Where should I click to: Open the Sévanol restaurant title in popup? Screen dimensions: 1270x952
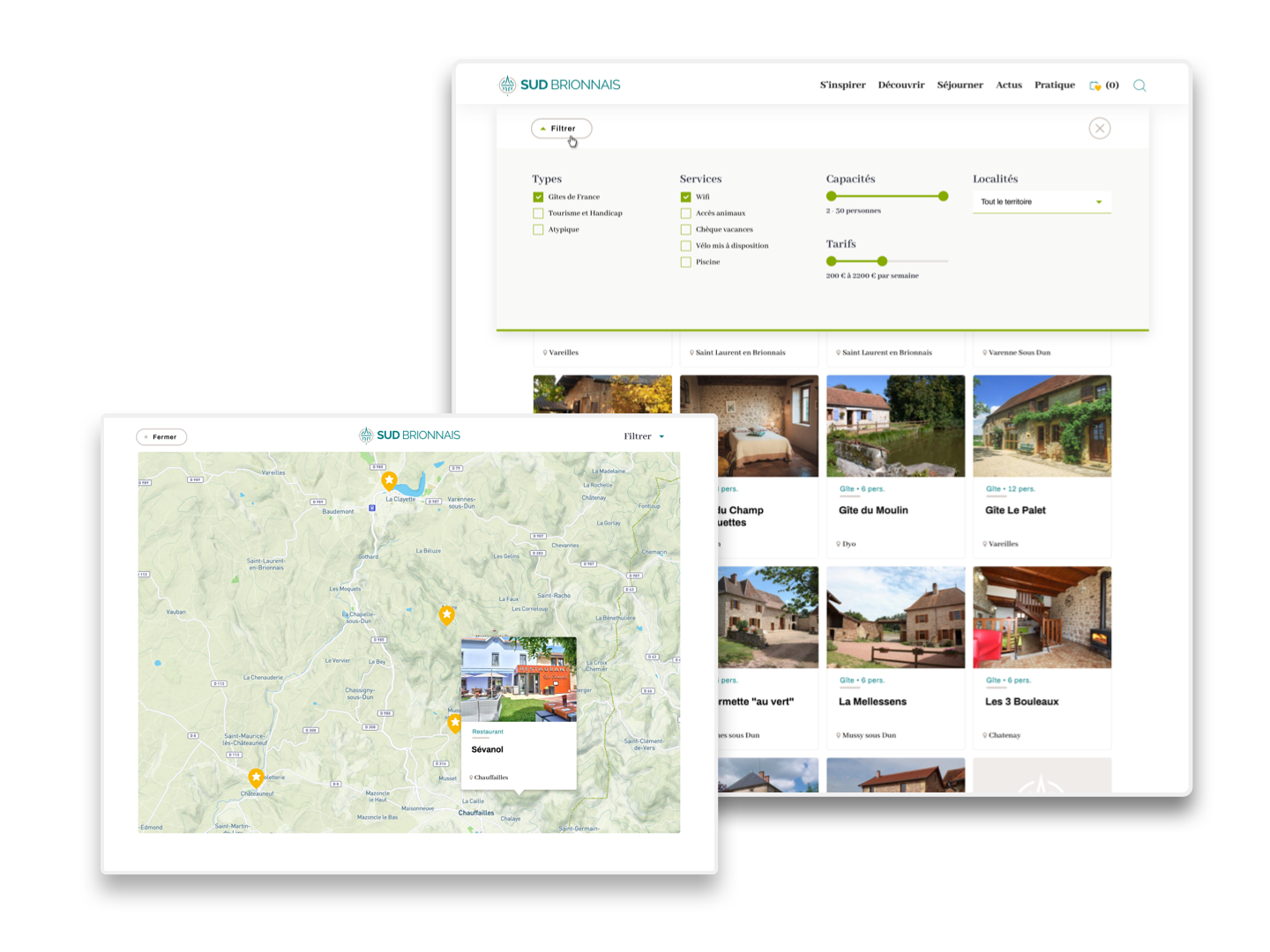point(487,749)
